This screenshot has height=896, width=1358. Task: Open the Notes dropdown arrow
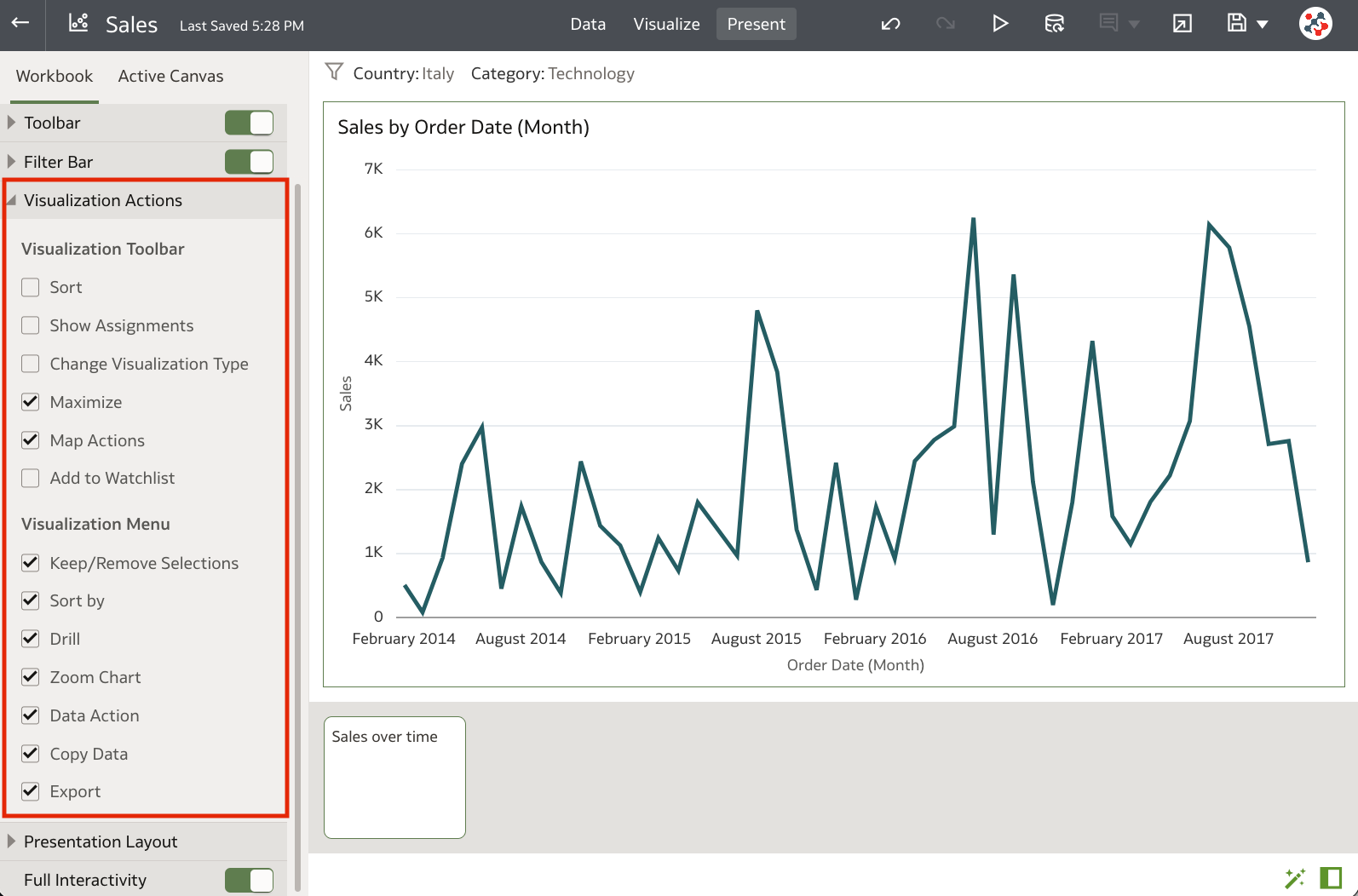click(x=1134, y=25)
